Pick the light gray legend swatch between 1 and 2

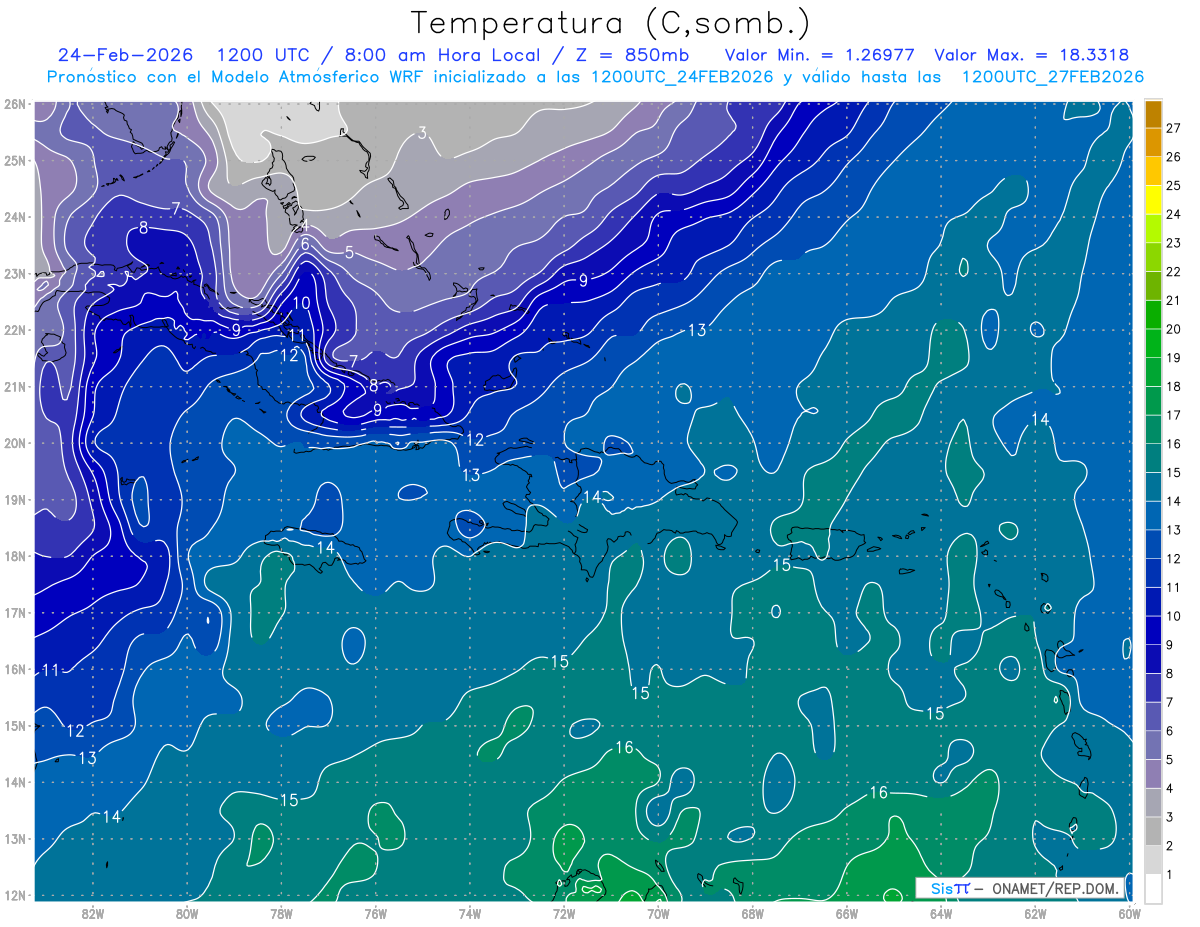(1153, 859)
